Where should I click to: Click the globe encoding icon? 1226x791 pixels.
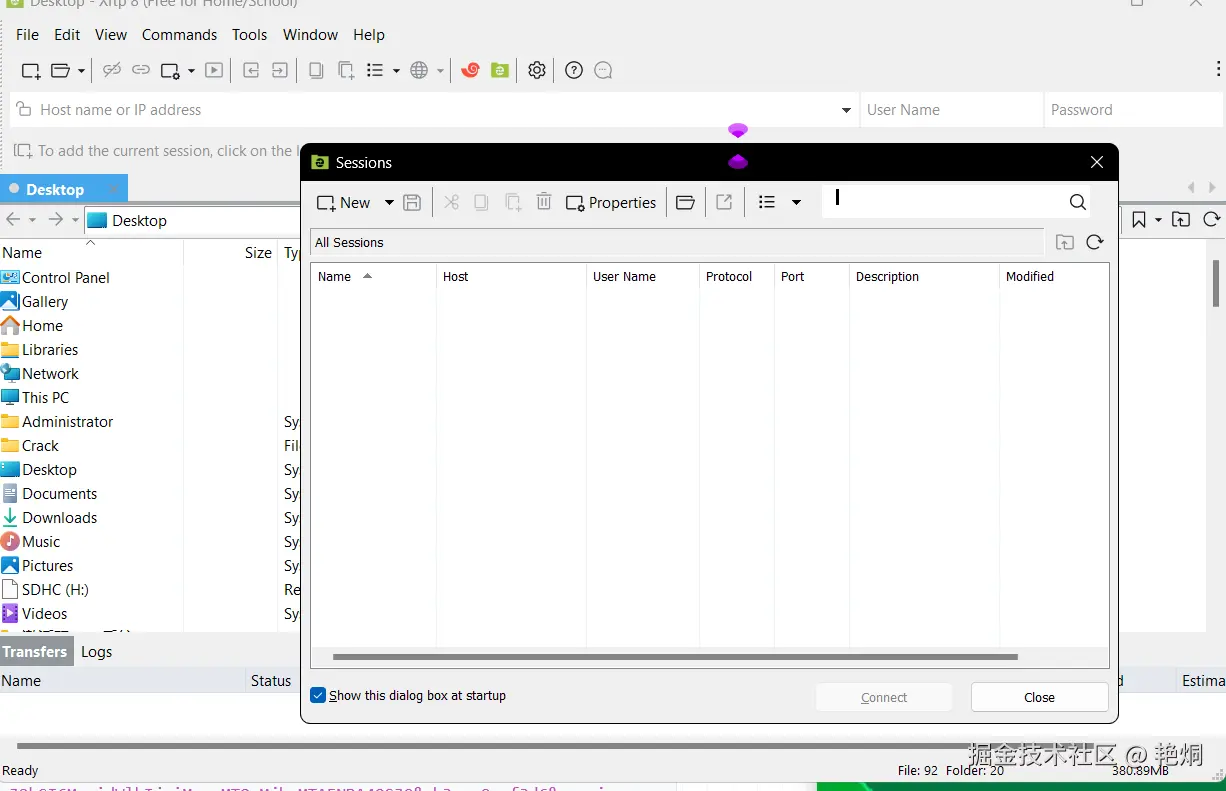(419, 70)
